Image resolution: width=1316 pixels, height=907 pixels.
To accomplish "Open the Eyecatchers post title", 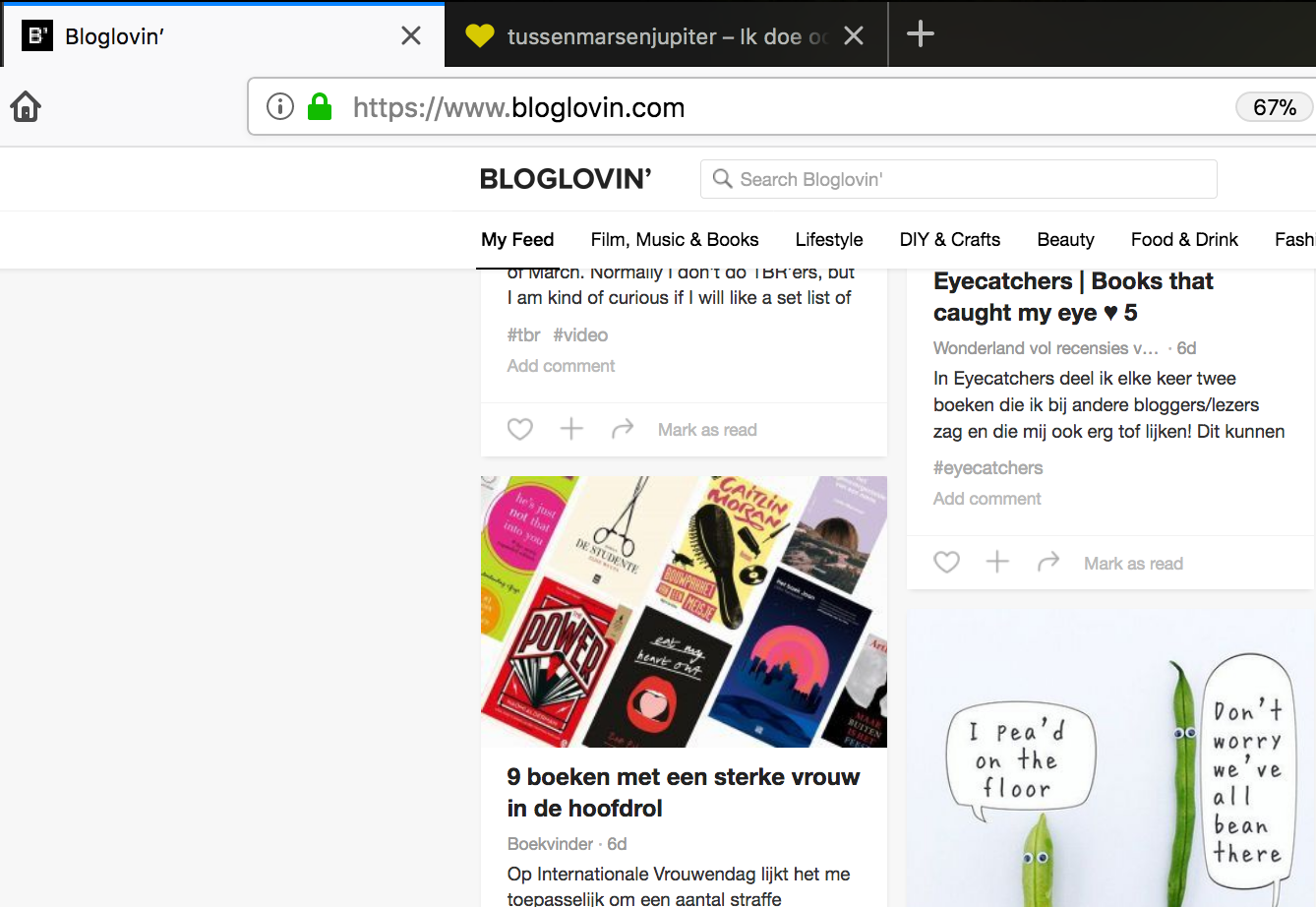I will (1073, 297).
